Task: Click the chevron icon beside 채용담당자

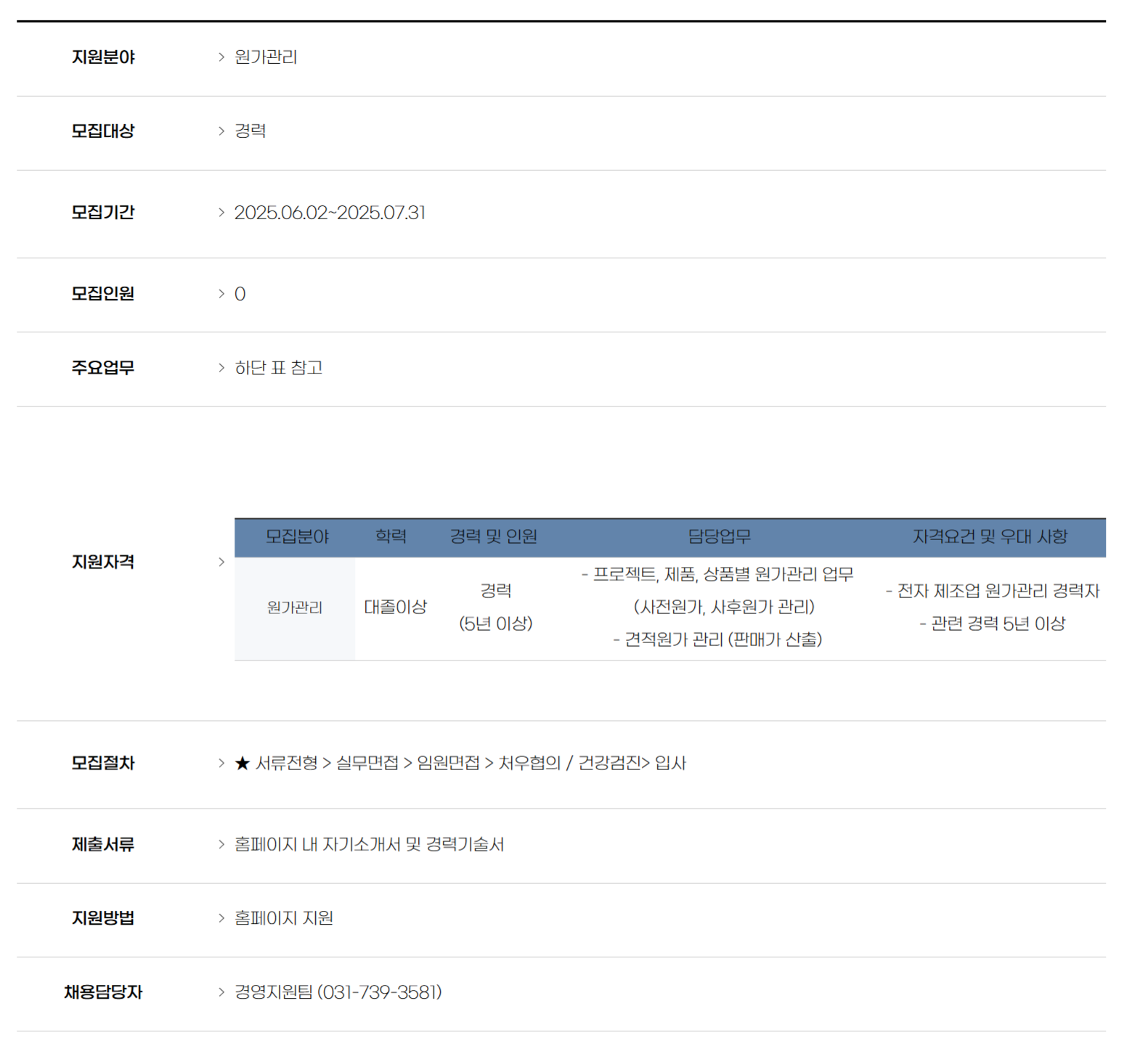Action: point(221,993)
